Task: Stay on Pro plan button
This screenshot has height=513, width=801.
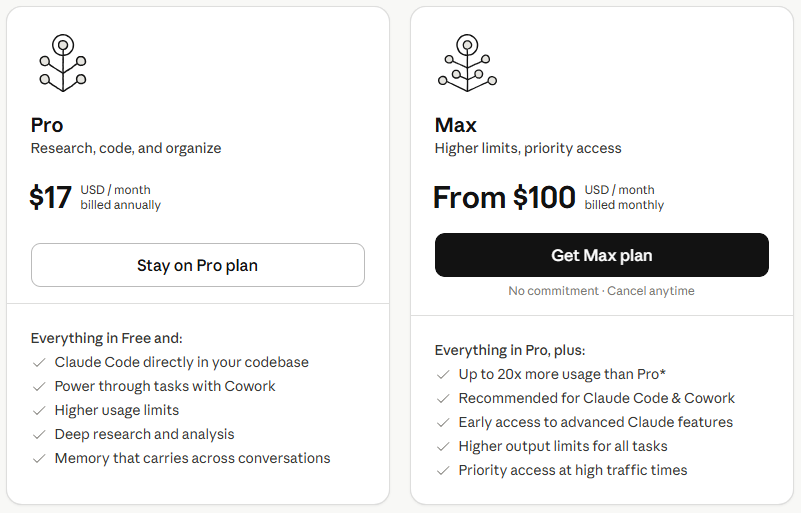Action: point(198,265)
